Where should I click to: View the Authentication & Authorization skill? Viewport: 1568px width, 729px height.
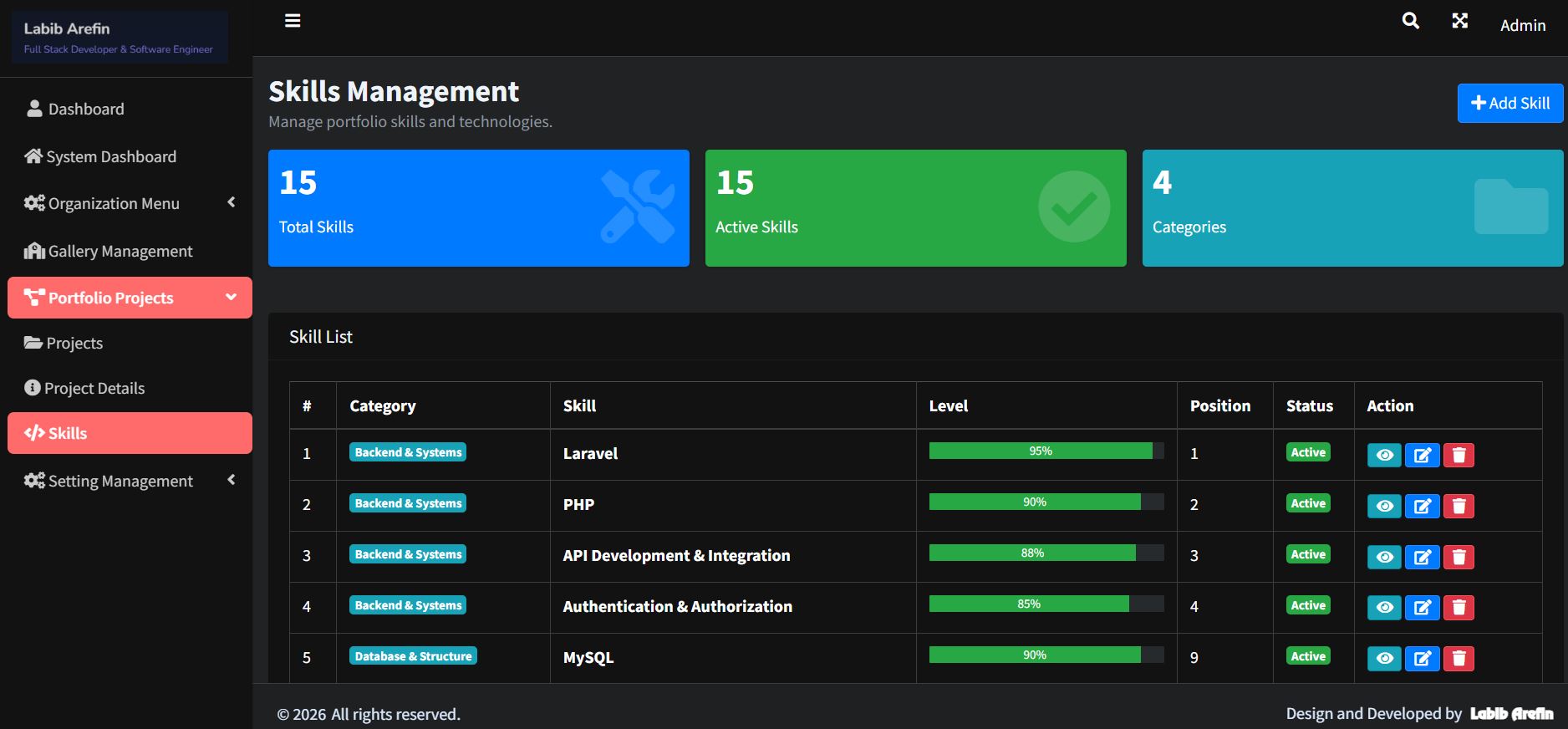point(1384,608)
